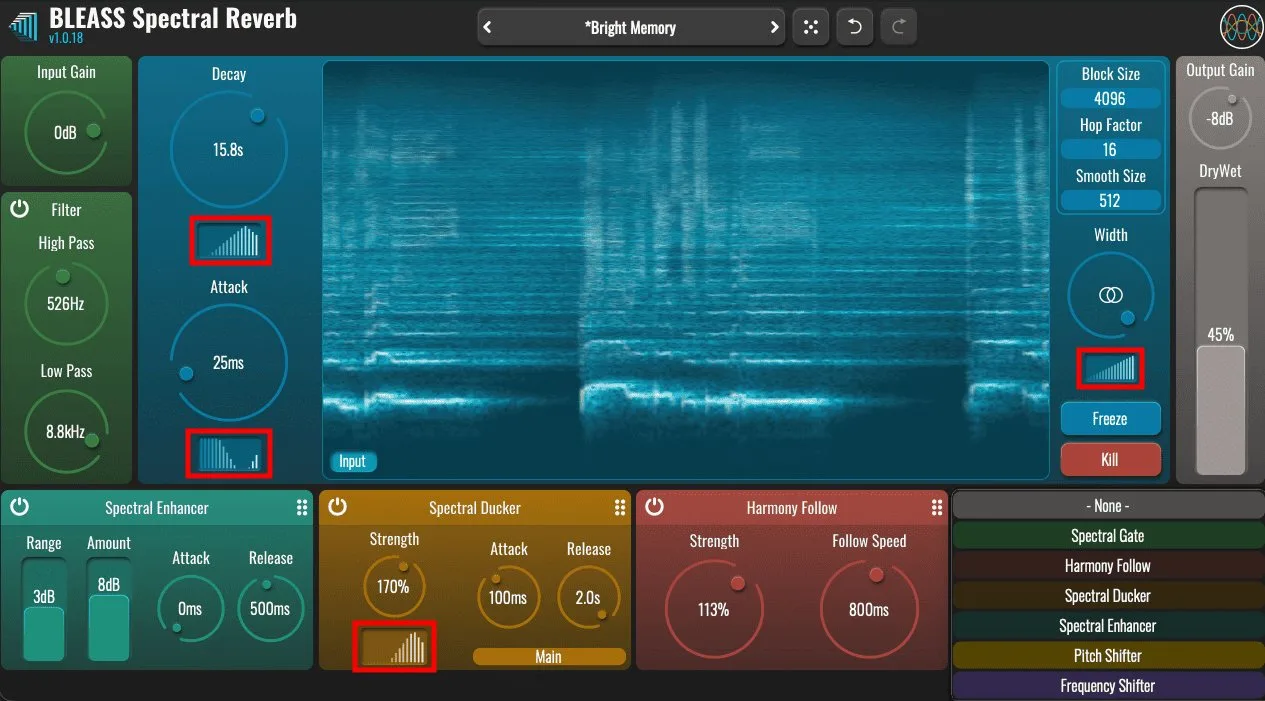The image size is (1265, 701).
Task: Toggle the Harmony Follow power button
Action: 654,507
